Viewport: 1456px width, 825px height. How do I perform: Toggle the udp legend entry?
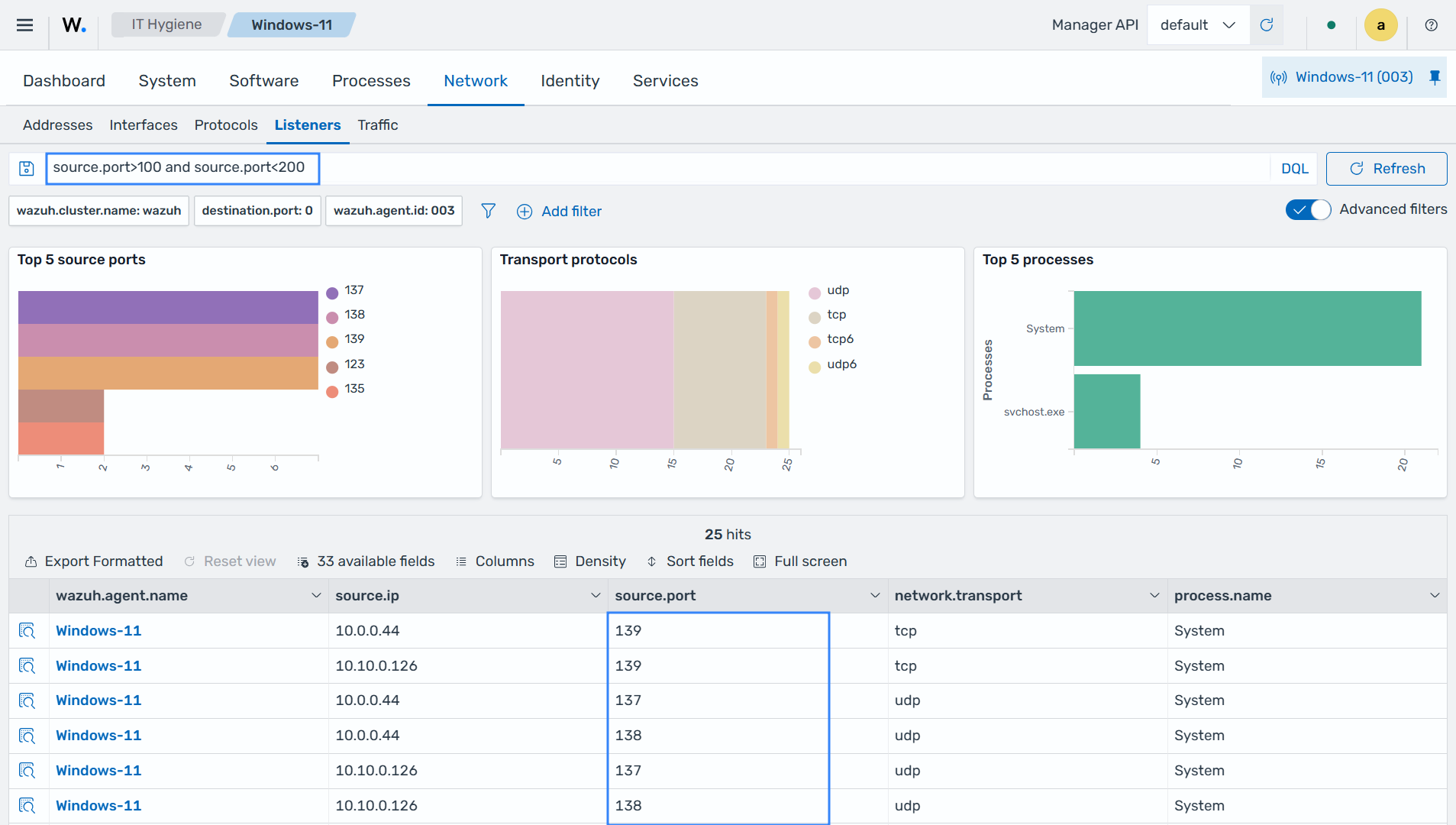(829, 290)
